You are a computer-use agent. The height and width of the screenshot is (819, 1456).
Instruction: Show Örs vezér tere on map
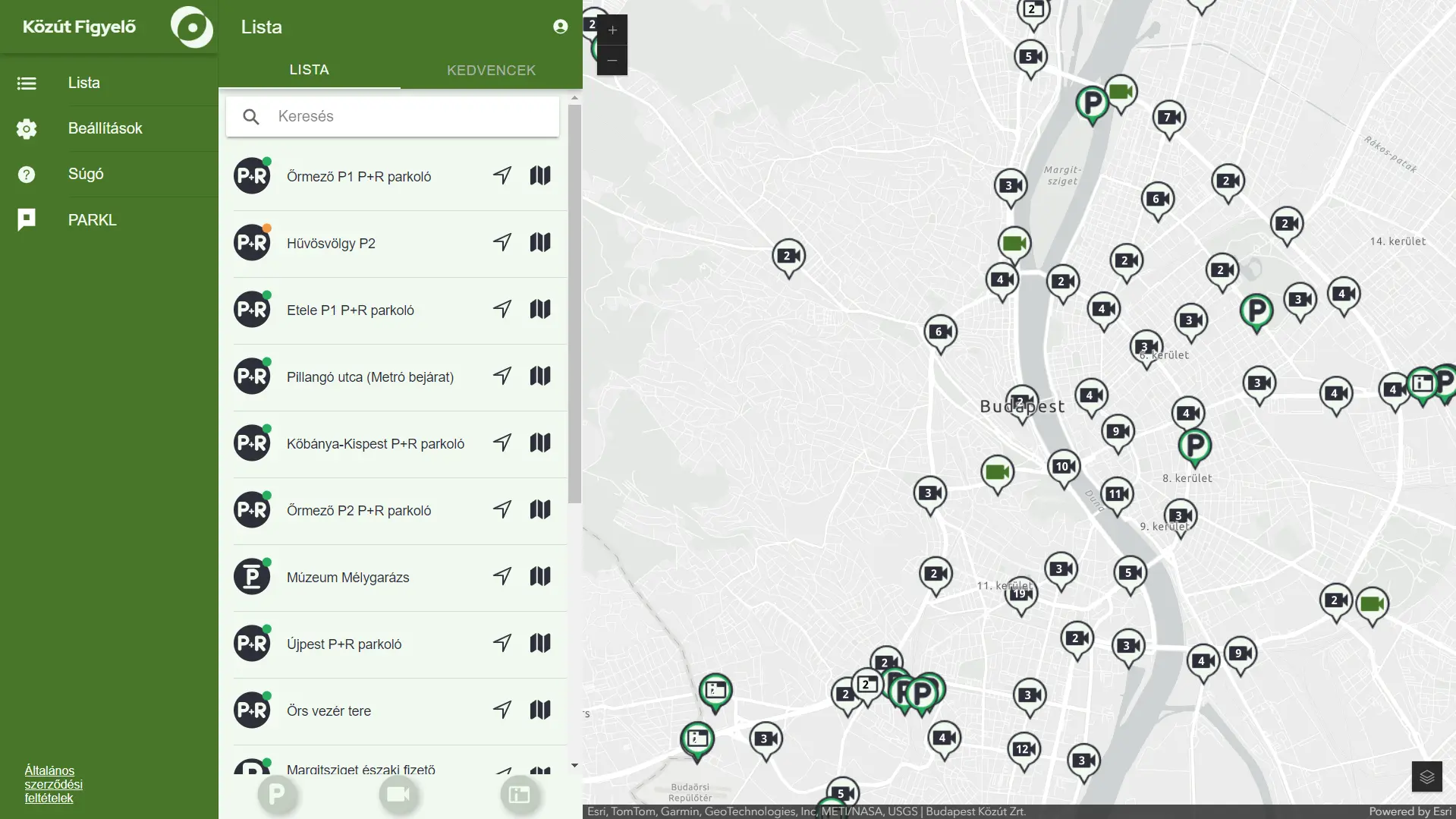click(x=540, y=710)
